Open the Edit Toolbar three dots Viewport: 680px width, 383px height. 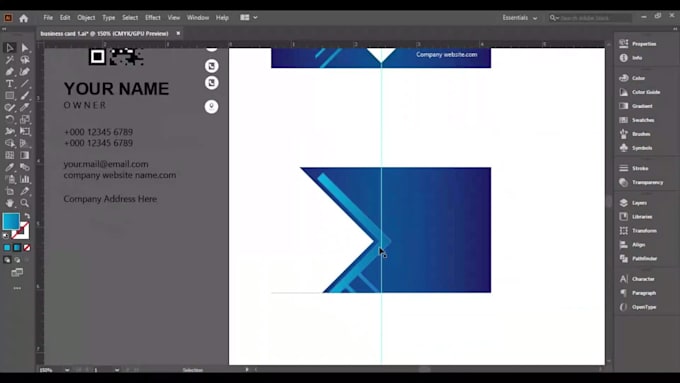click(17, 288)
